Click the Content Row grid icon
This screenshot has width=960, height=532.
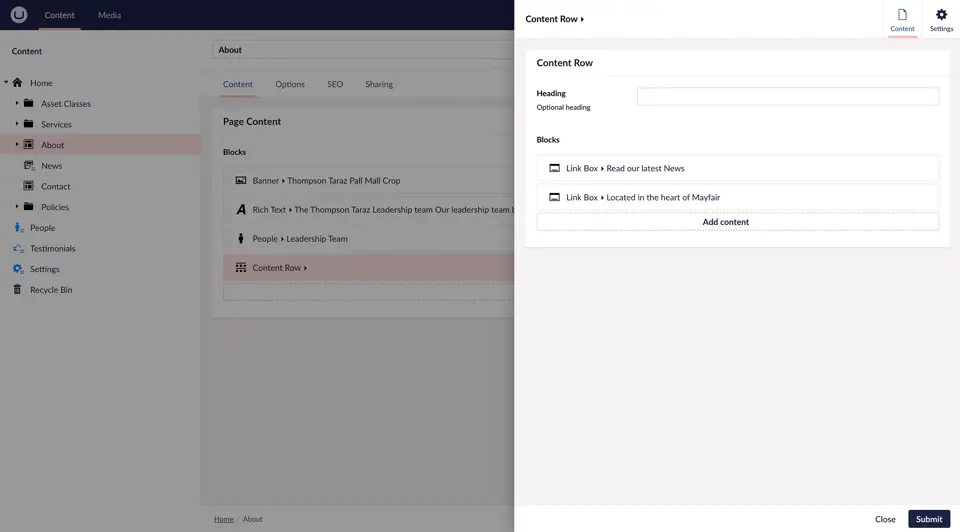[x=241, y=268]
